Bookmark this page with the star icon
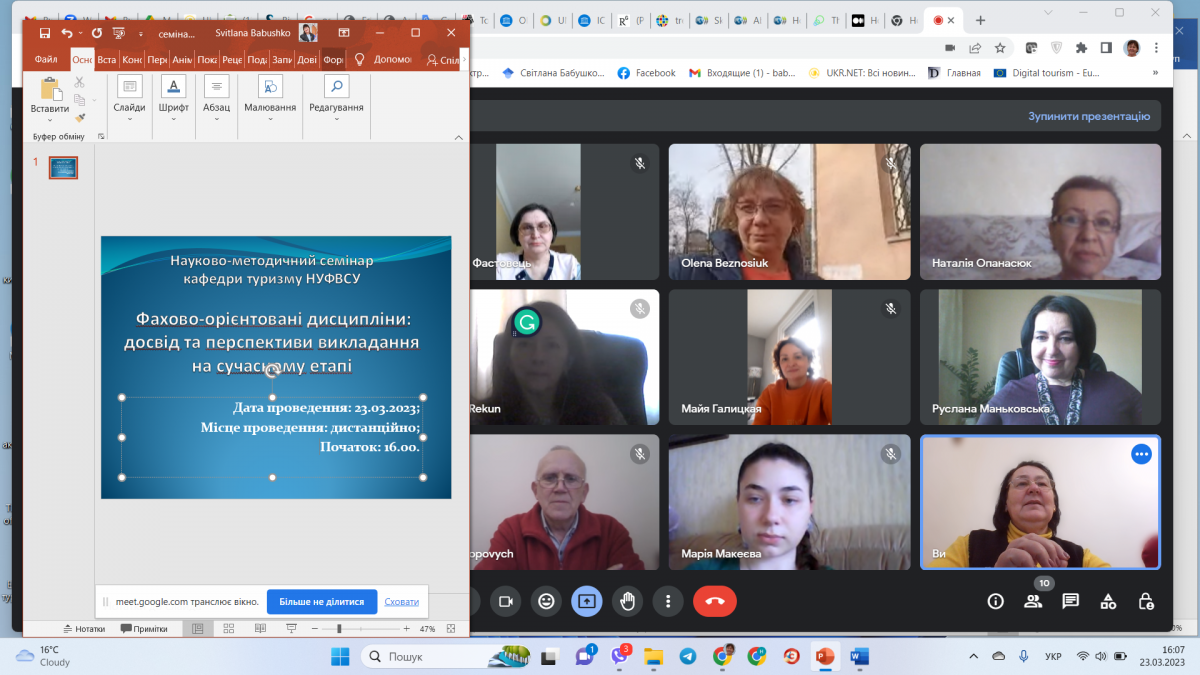Image resolution: width=1200 pixels, height=675 pixels. 1000,47
